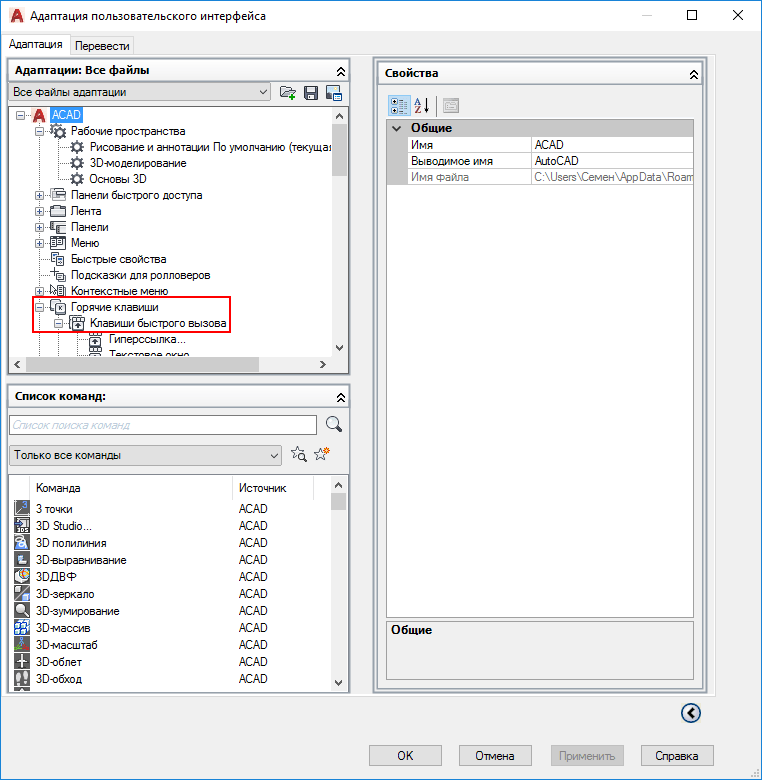Collapse the Общие properties group
762x780 pixels.
(x=397, y=128)
